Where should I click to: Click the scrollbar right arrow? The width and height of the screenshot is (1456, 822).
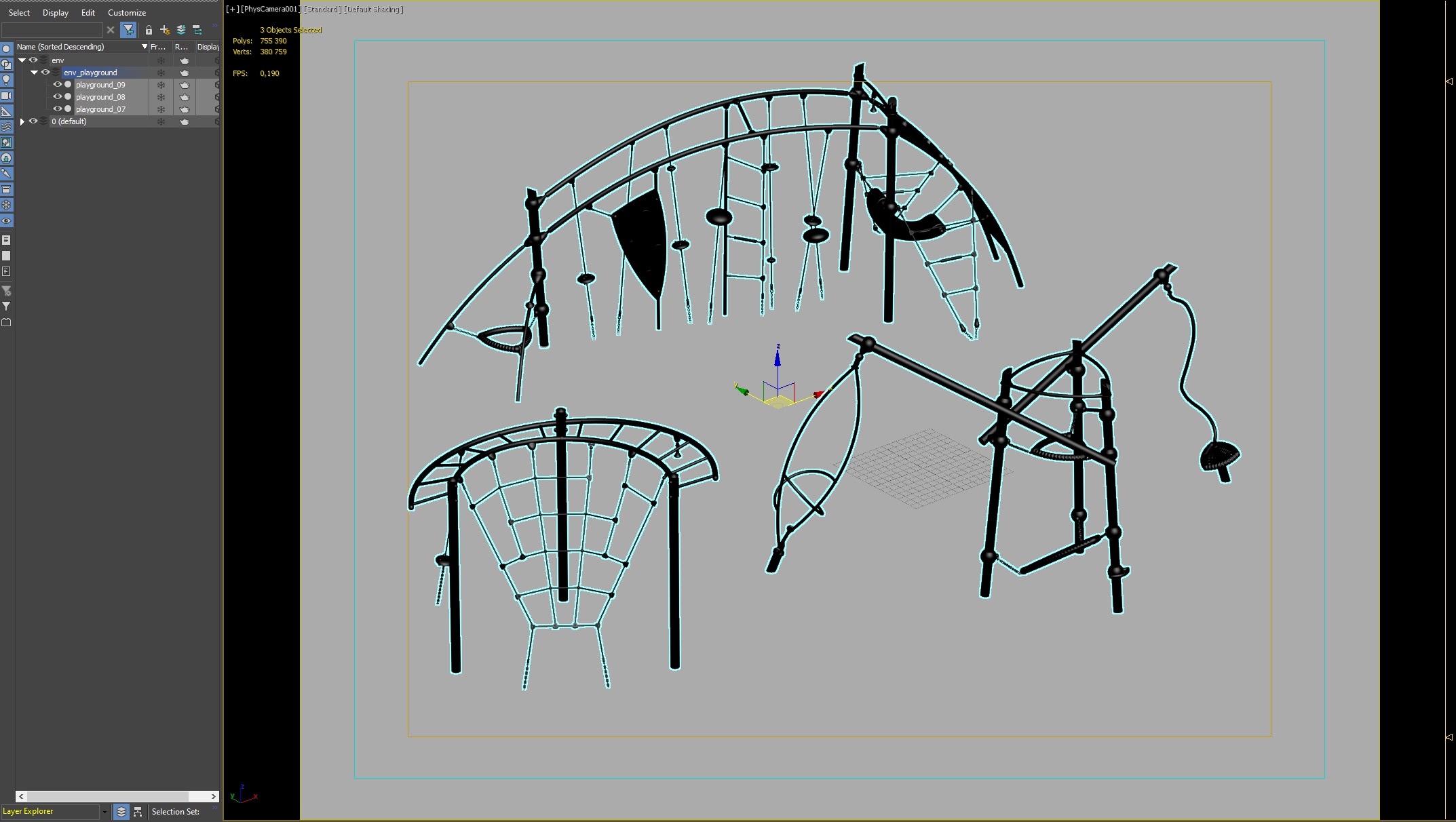(213, 796)
